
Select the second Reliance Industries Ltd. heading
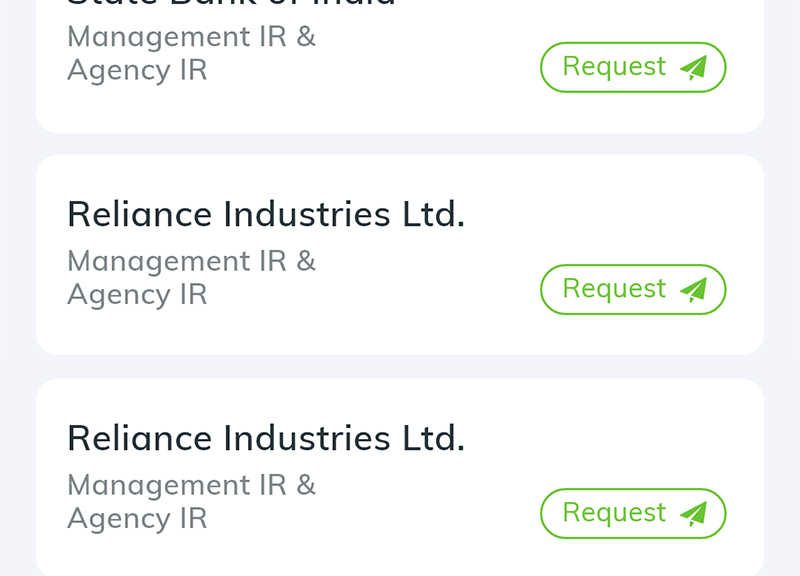pos(266,438)
